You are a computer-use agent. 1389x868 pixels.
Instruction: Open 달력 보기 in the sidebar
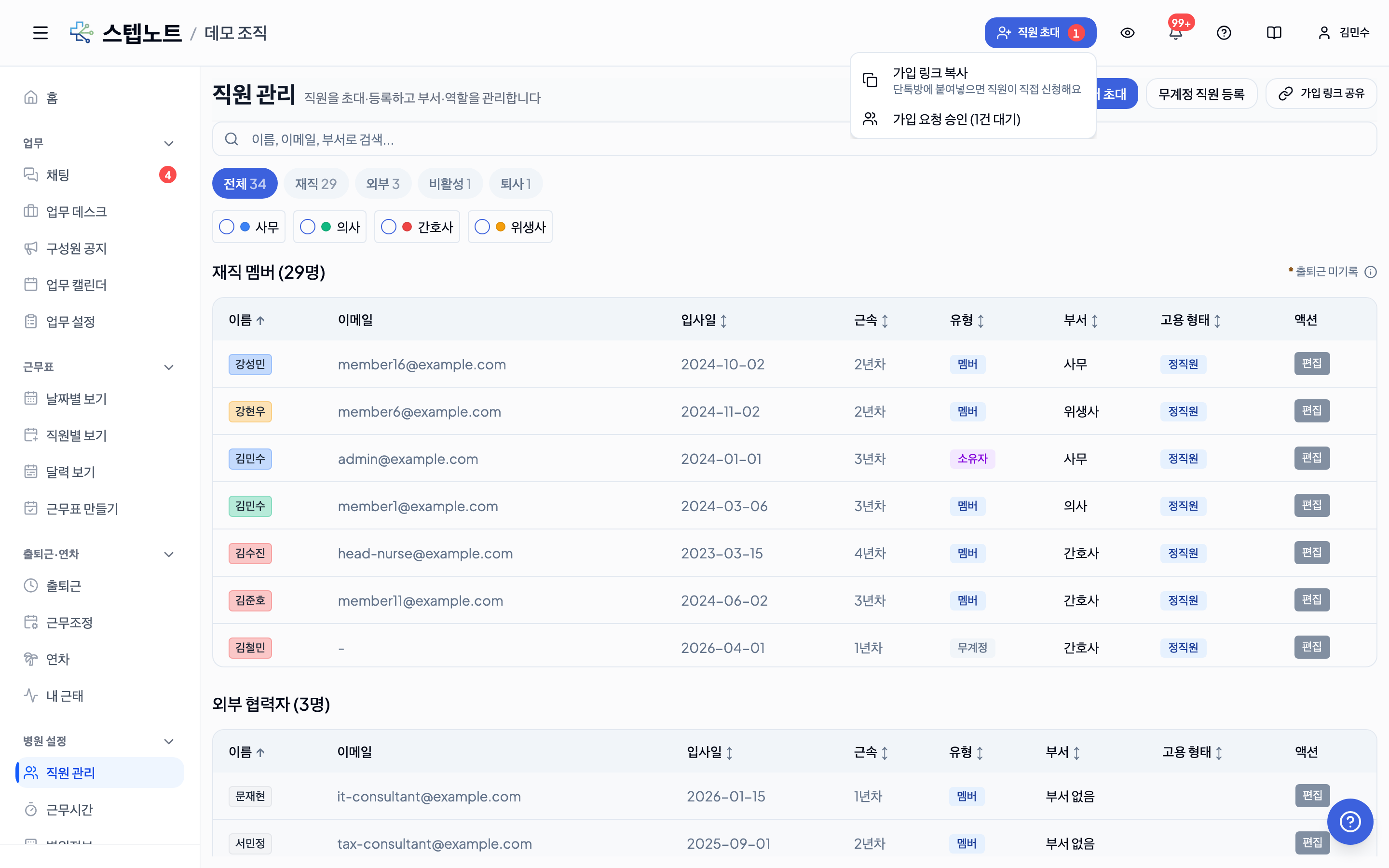100,472
